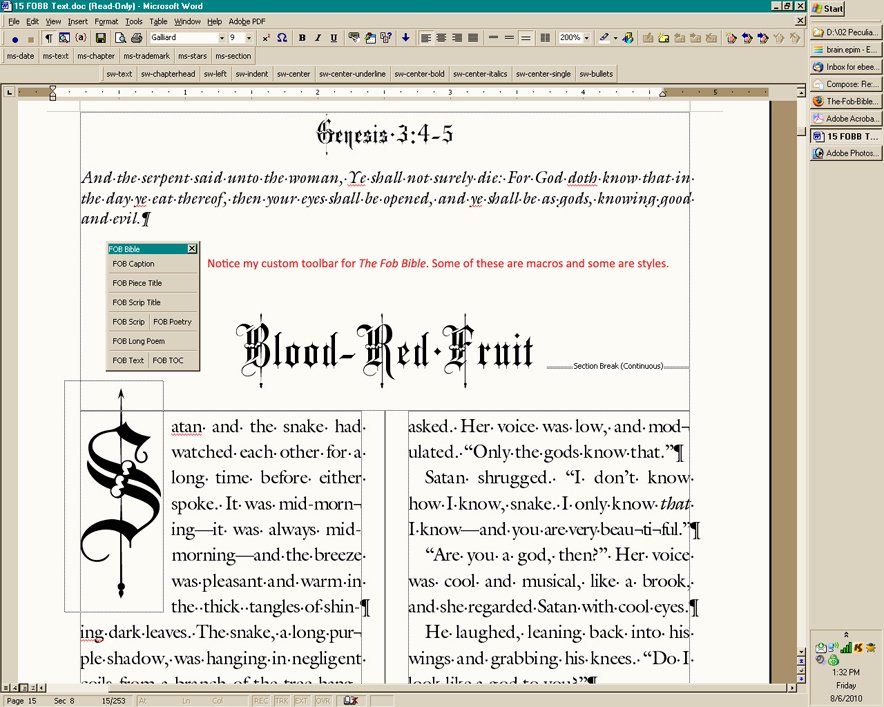Click the status bar spelling check icon
Viewport: 884px width, 707px height.
[351, 700]
